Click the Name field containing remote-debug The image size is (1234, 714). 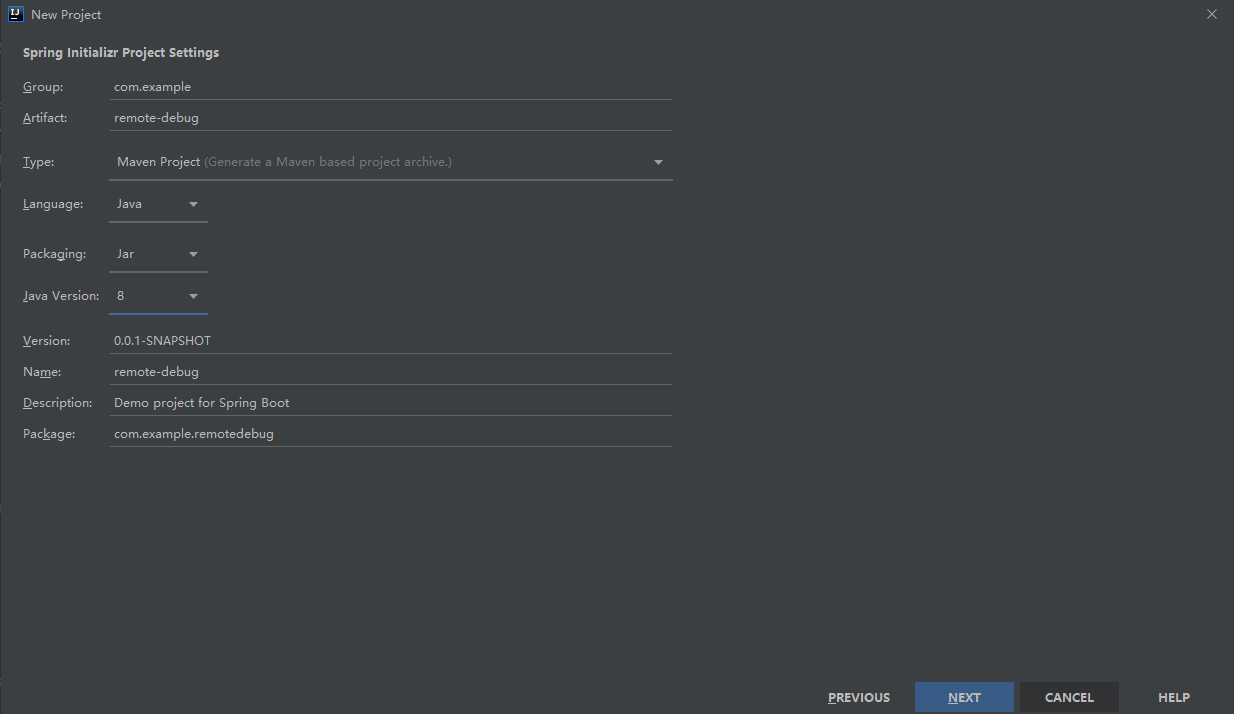(391, 372)
